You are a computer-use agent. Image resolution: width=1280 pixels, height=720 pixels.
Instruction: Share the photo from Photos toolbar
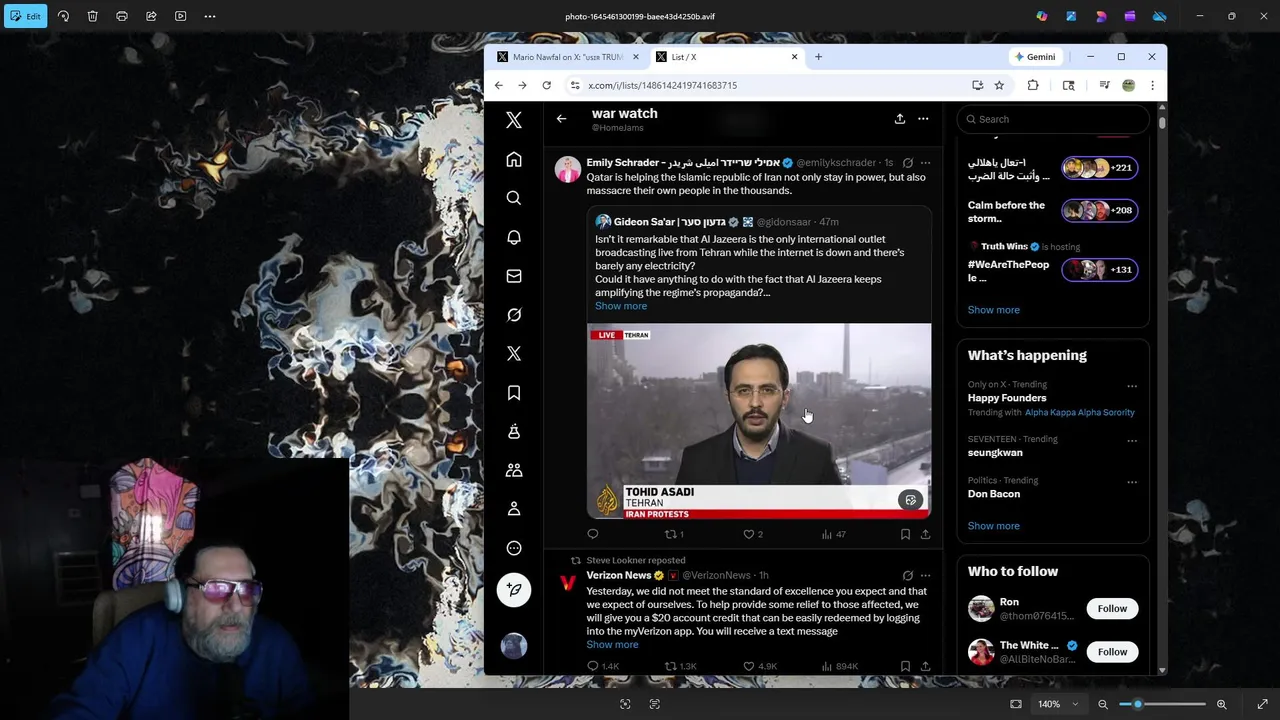point(151,16)
